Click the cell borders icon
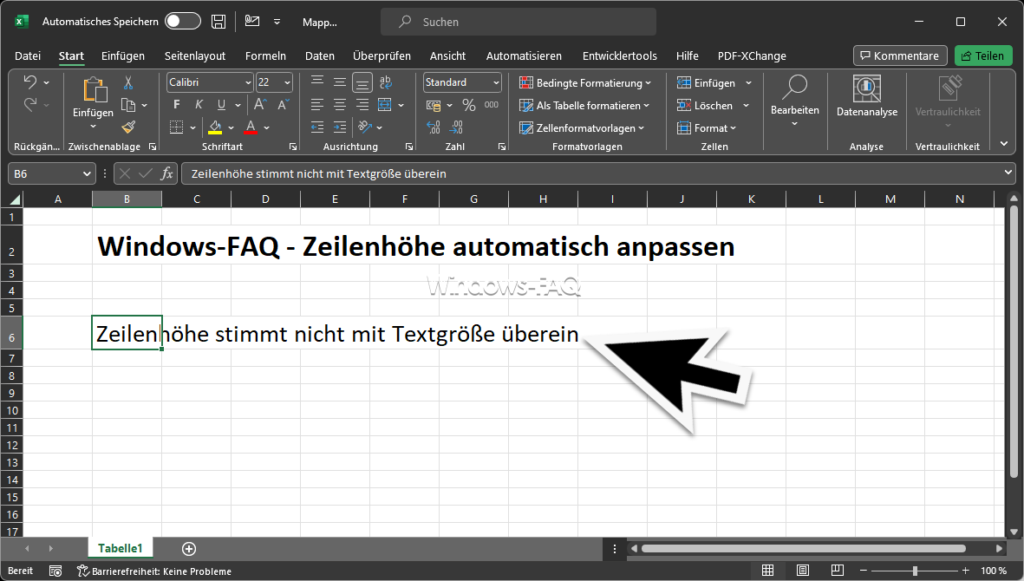1024x581 pixels. pyautogui.click(x=176, y=127)
